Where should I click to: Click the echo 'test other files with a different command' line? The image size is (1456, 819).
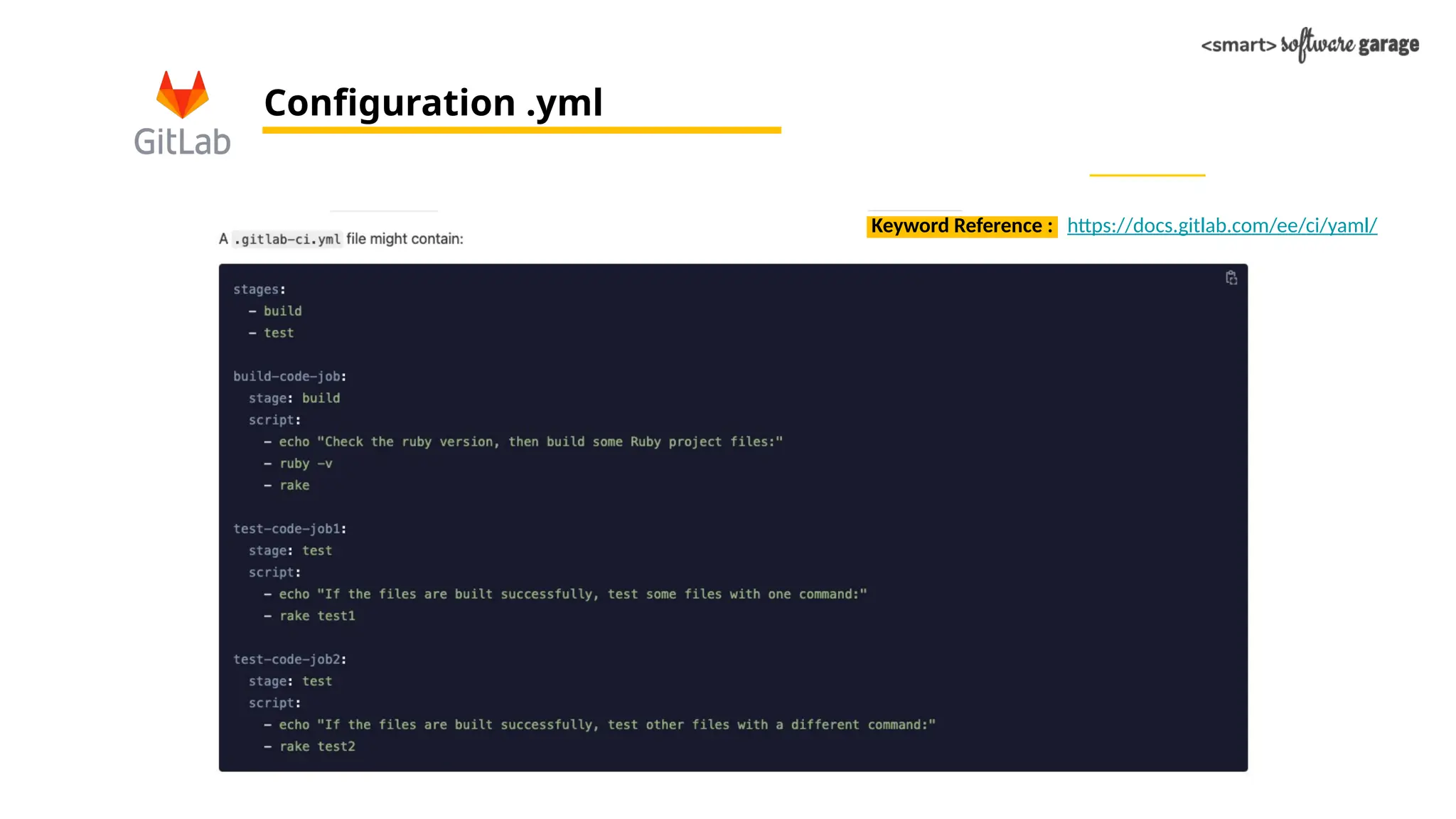(599, 724)
